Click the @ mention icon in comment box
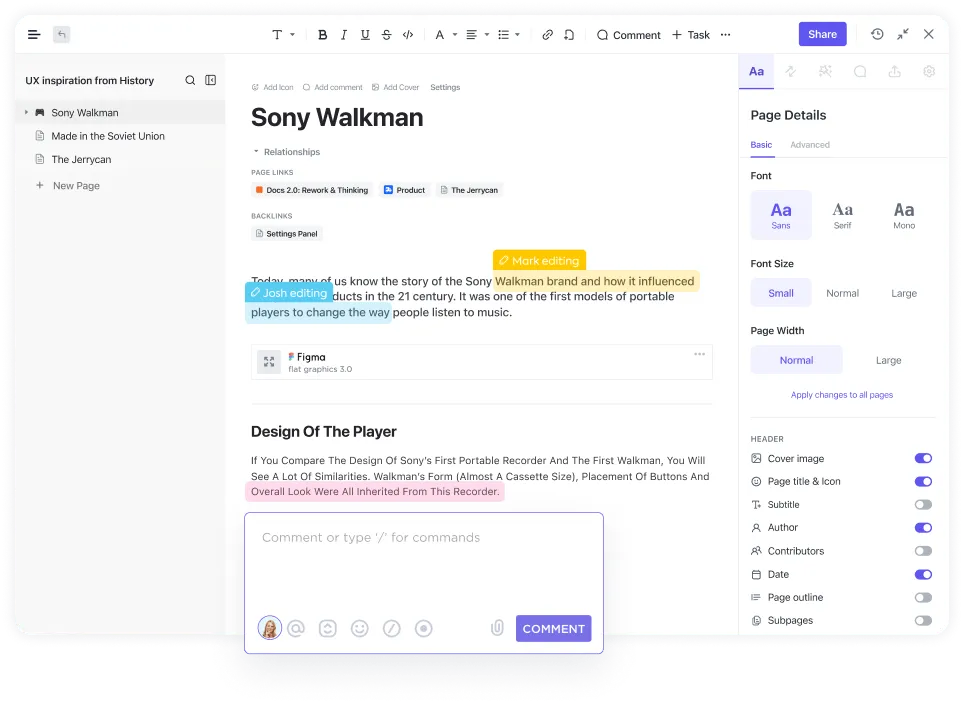Screen dimensions: 964x708 [296, 628]
